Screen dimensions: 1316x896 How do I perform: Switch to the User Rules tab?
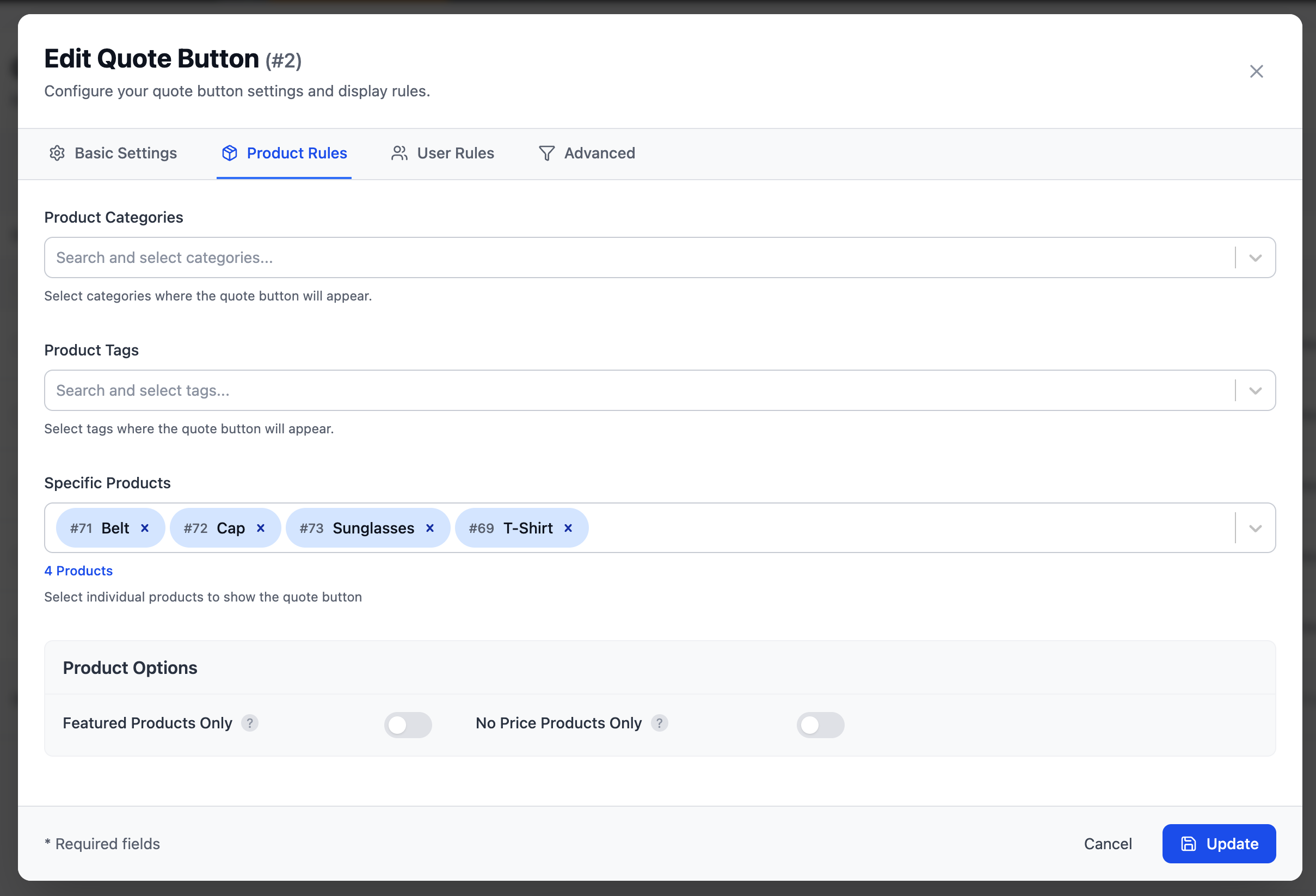point(443,153)
